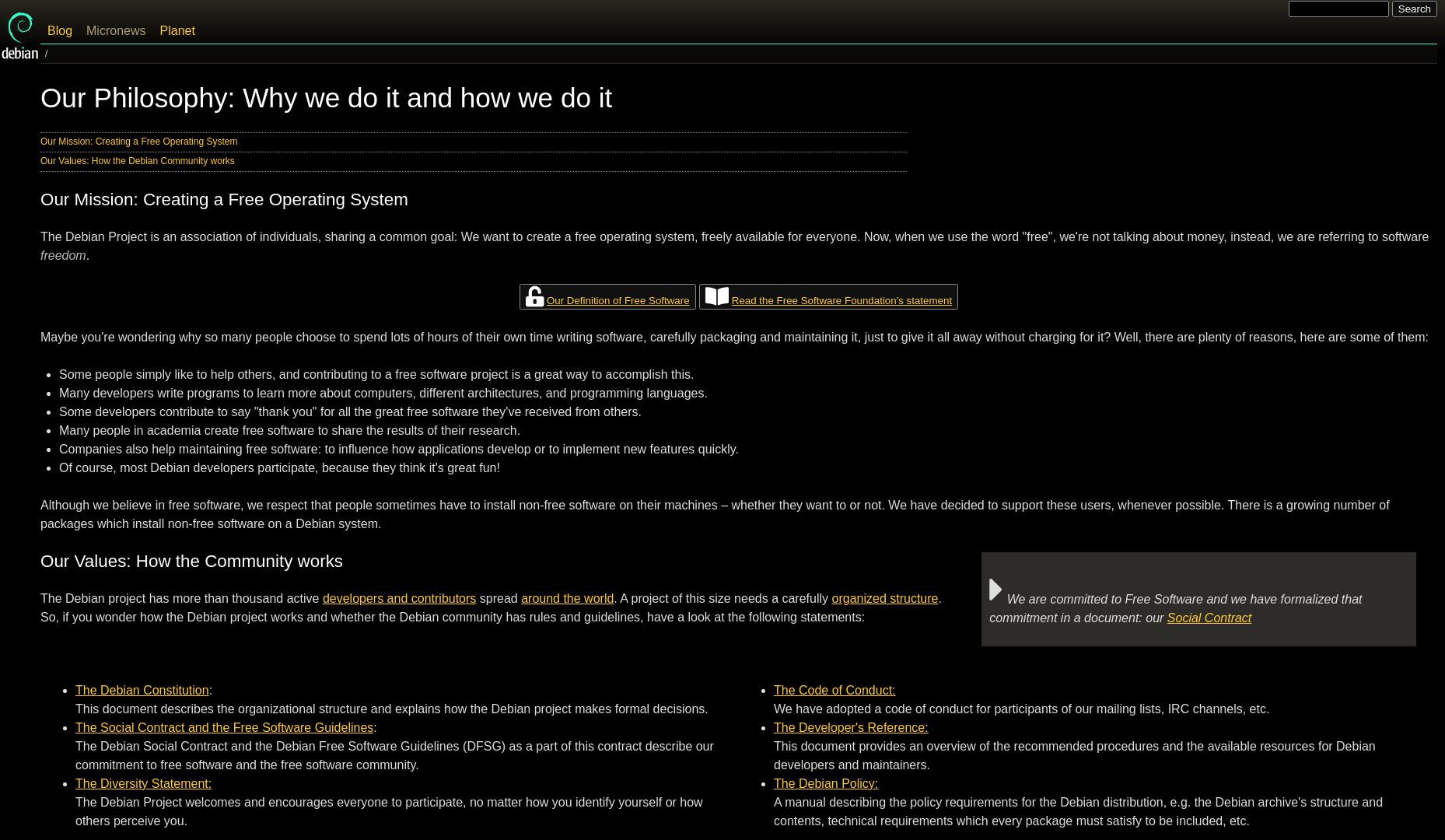Open the Blog menu item
The image size is (1445, 840).
(x=60, y=30)
